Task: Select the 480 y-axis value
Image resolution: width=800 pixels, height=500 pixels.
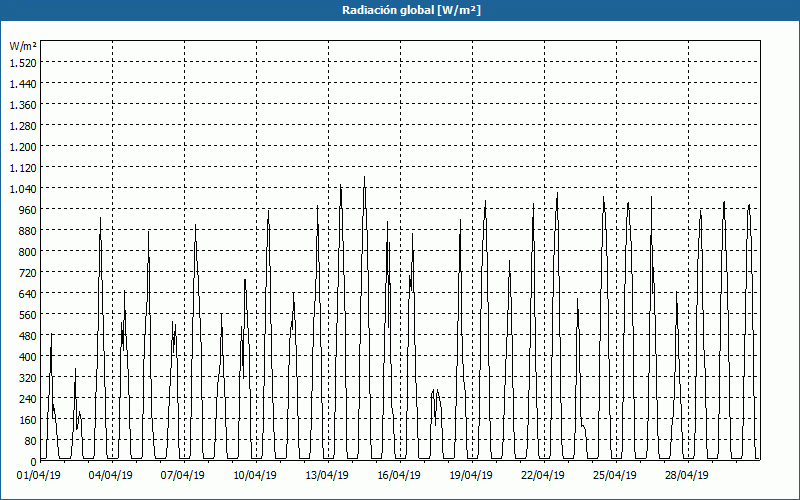Action: [x=28, y=336]
